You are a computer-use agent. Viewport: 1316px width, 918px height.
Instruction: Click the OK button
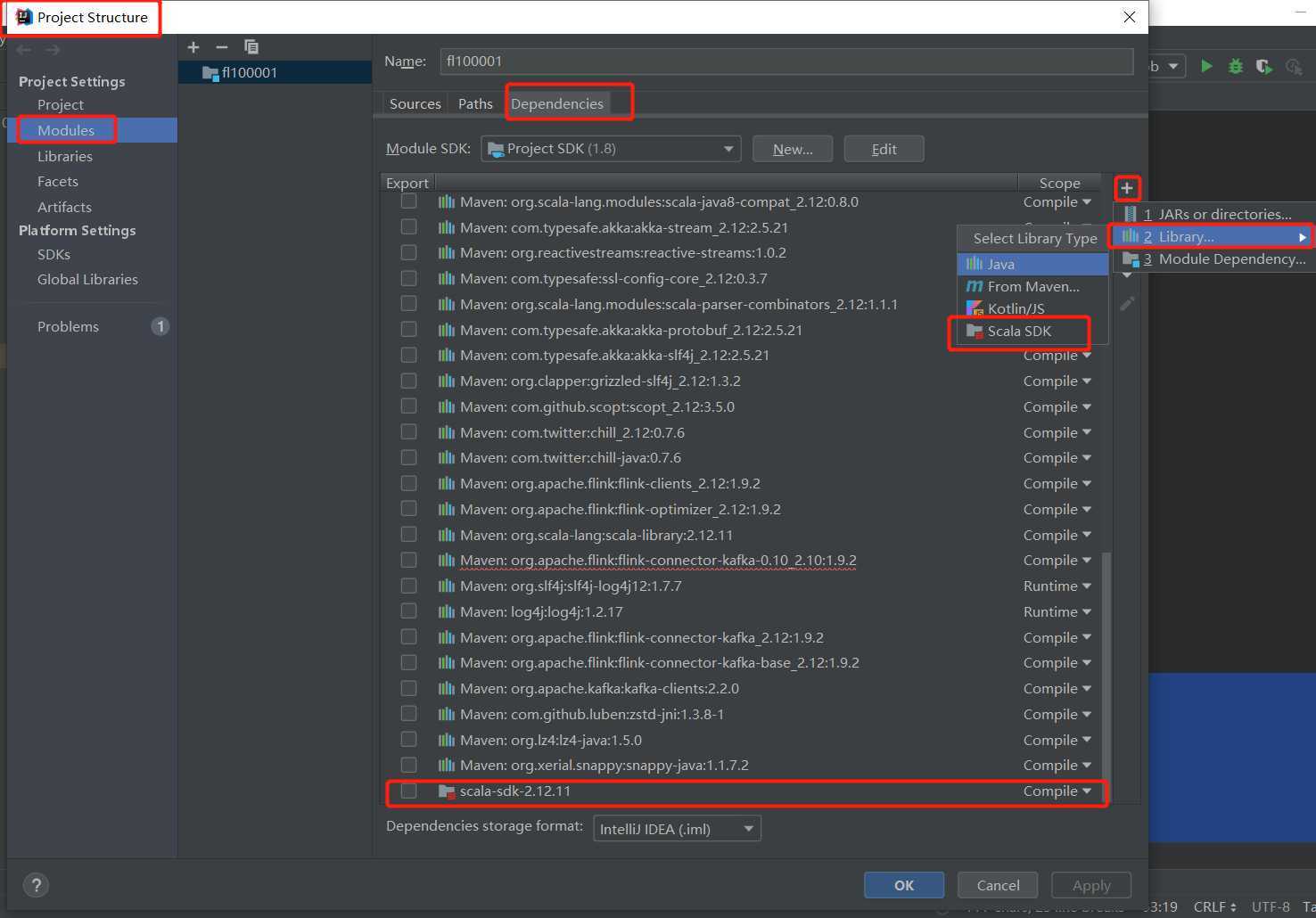(904, 885)
